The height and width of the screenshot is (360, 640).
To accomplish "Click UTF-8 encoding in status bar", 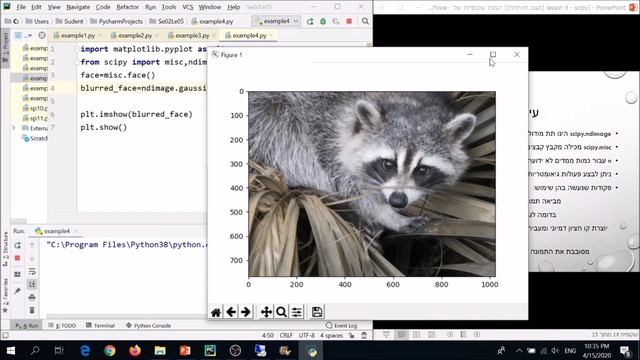I will (307, 336).
